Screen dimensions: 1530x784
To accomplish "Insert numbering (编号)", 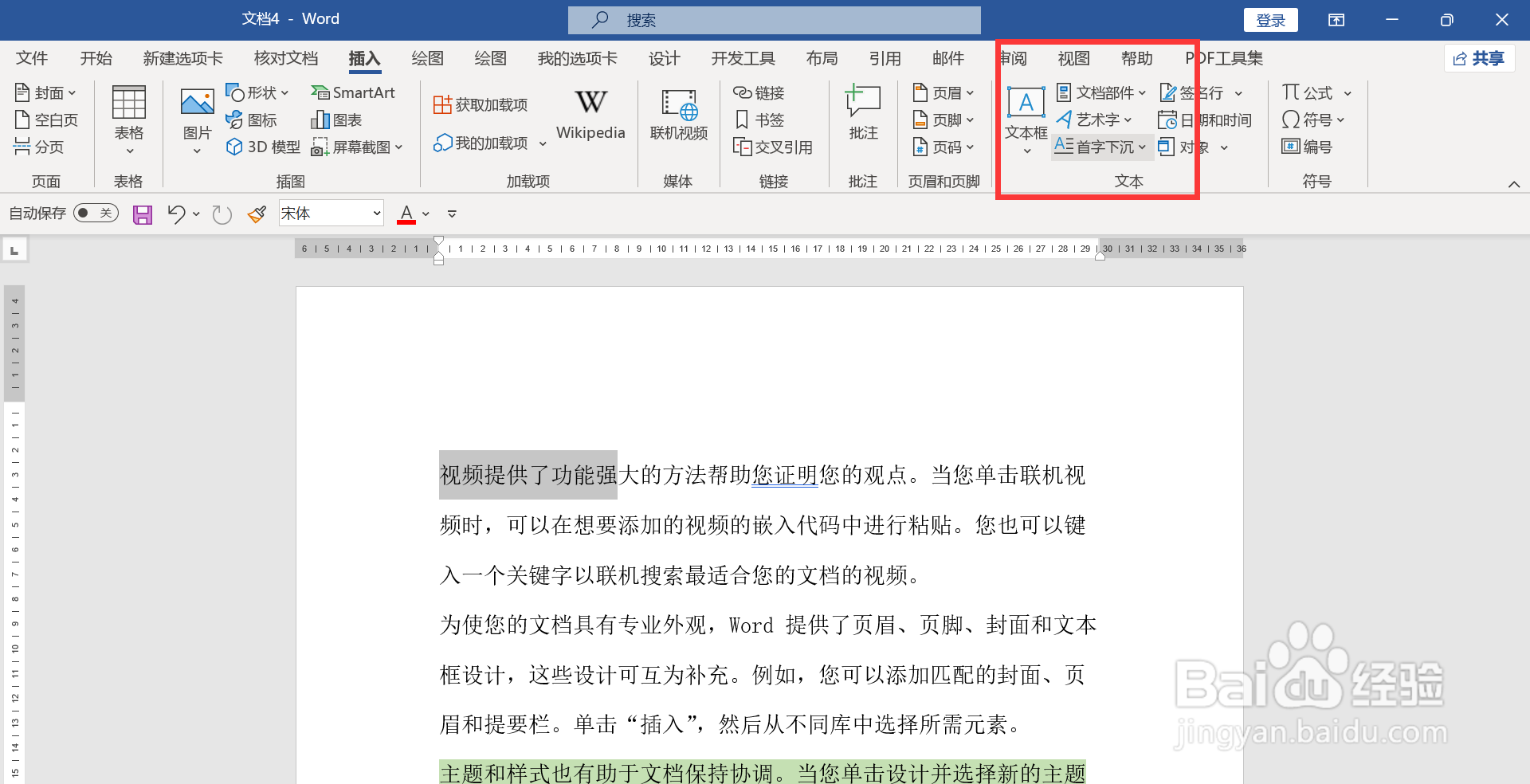I will (x=1306, y=147).
